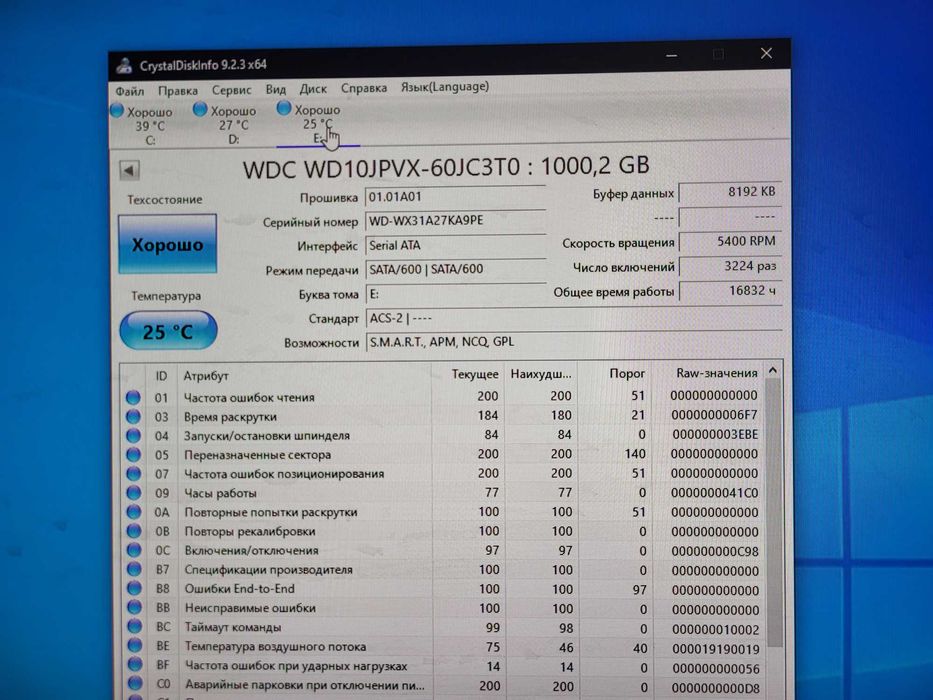Screen dimensions: 933x700
Task: Click status icon for Таймаут команды
Action: (135, 627)
